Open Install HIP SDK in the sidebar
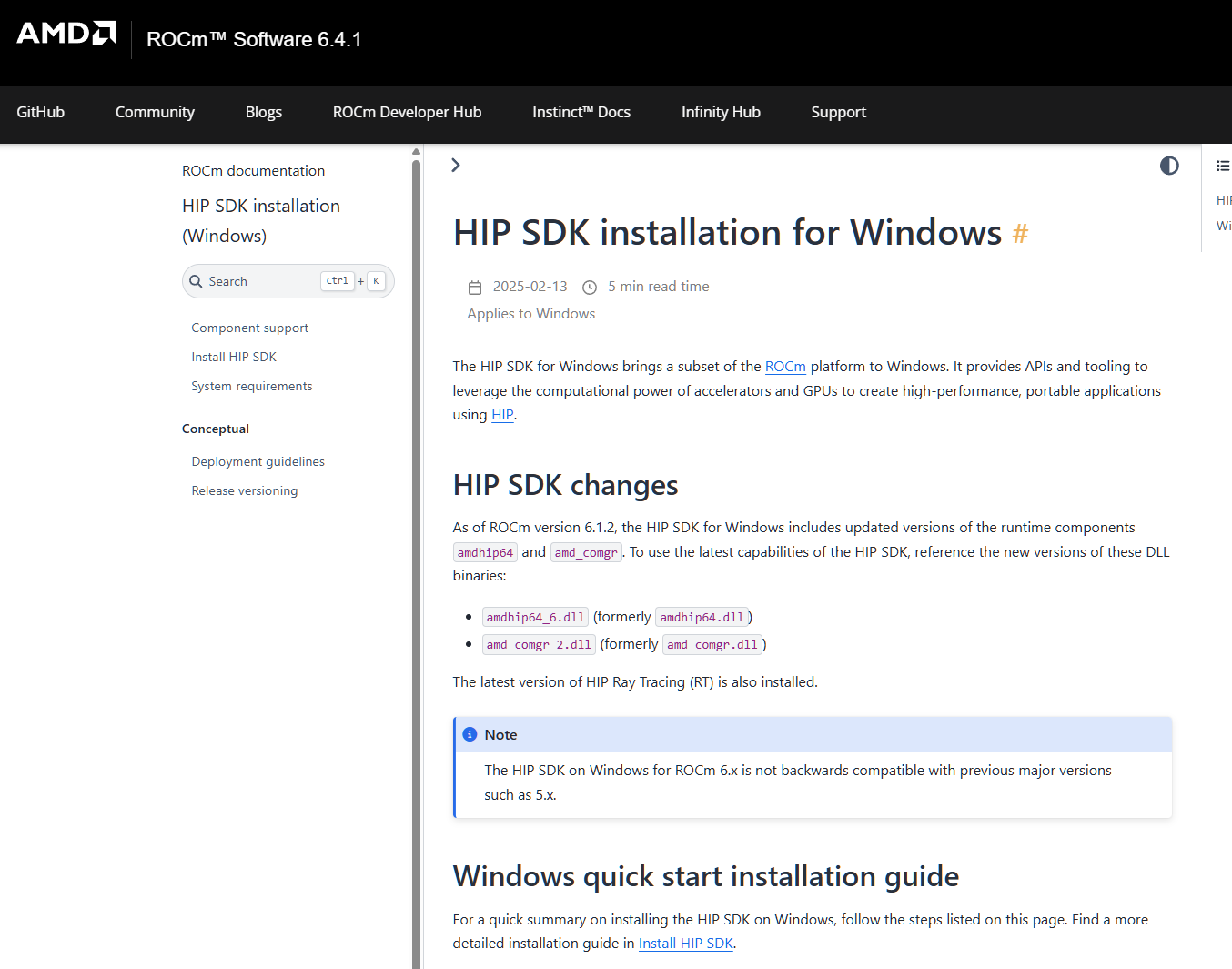 [x=234, y=357]
